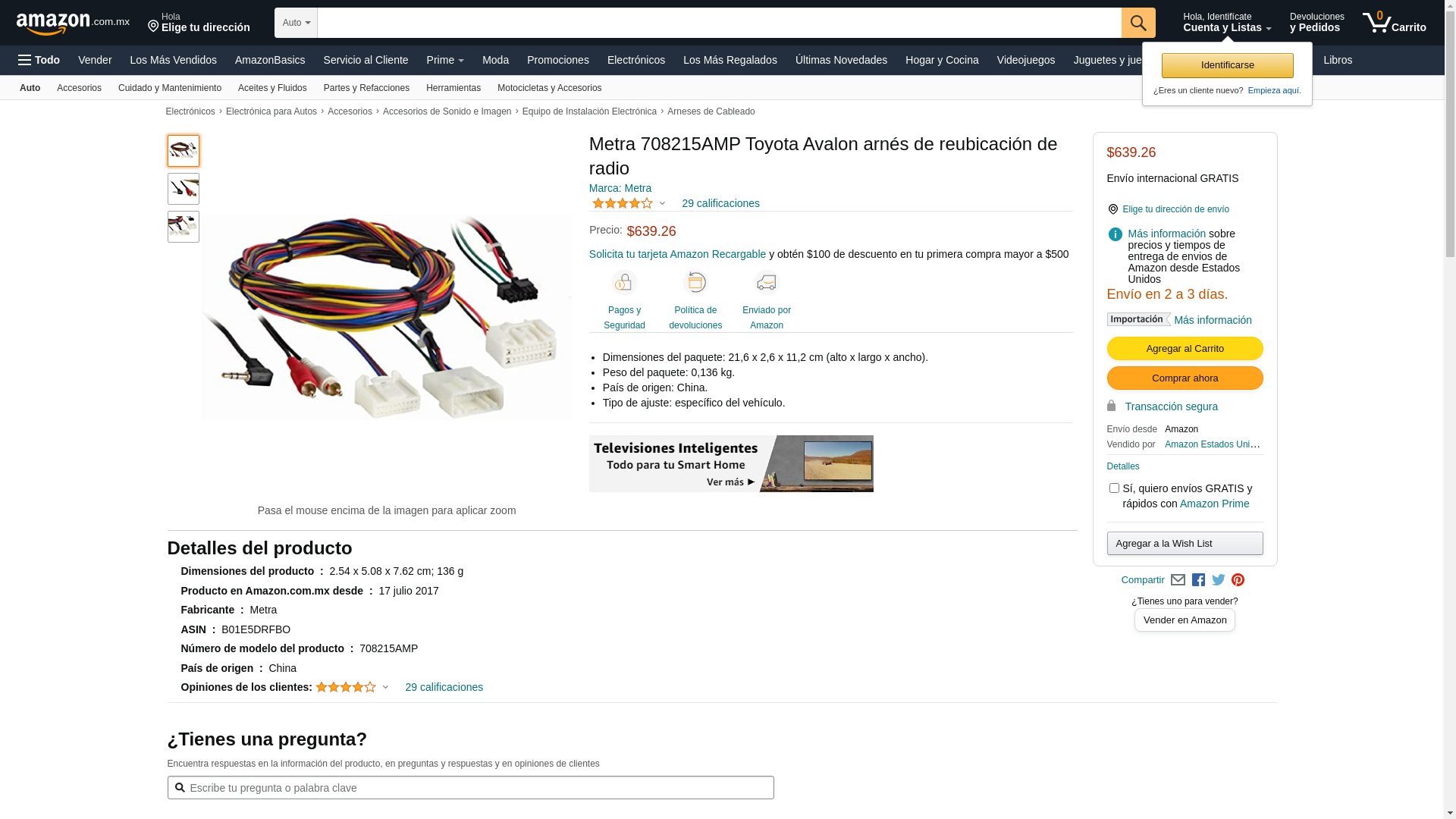Open the Todo hamburger menu
The height and width of the screenshot is (819, 1456).
(x=39, y=60)
